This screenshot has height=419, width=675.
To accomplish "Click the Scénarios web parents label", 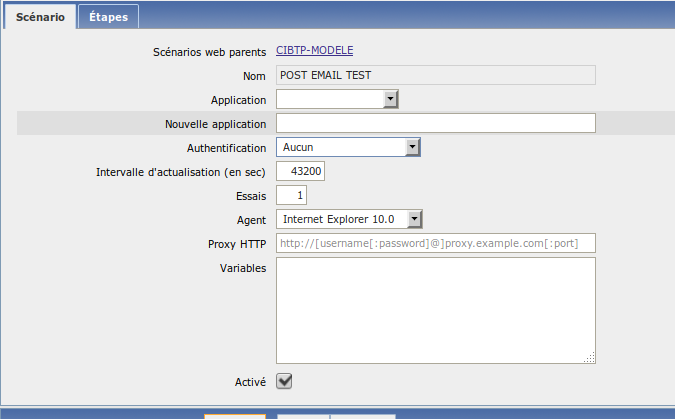I will 209,51.
